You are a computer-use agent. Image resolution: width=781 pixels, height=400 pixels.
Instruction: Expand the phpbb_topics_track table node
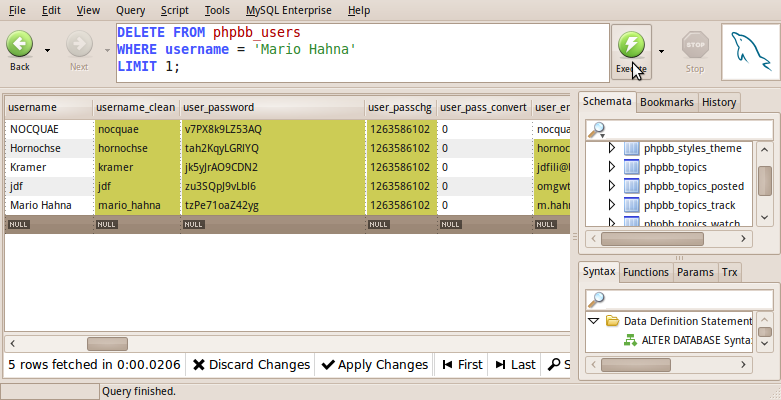[612, 205]
